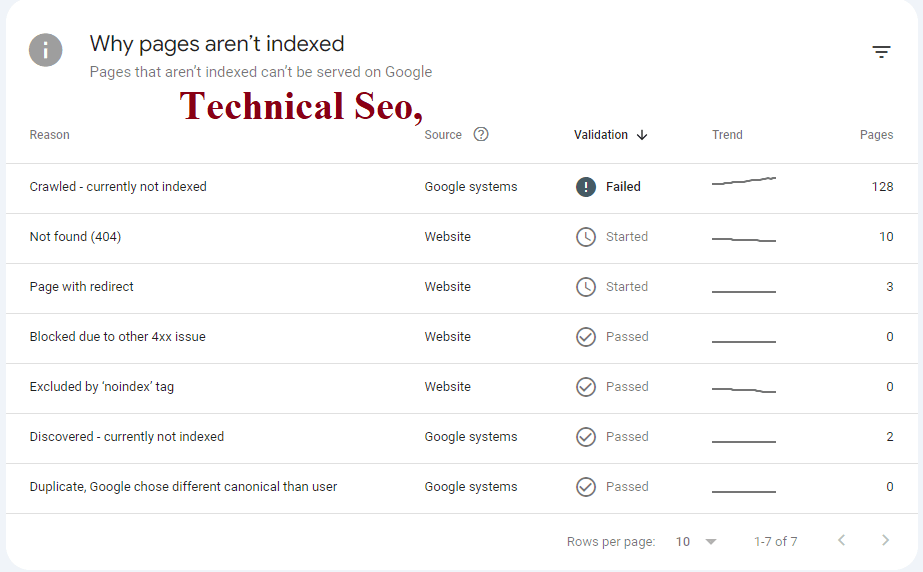The height and width of the screenshot is (572, 923).
Task: Open Discovered - currently not indexed row
Action: [127, 437]
